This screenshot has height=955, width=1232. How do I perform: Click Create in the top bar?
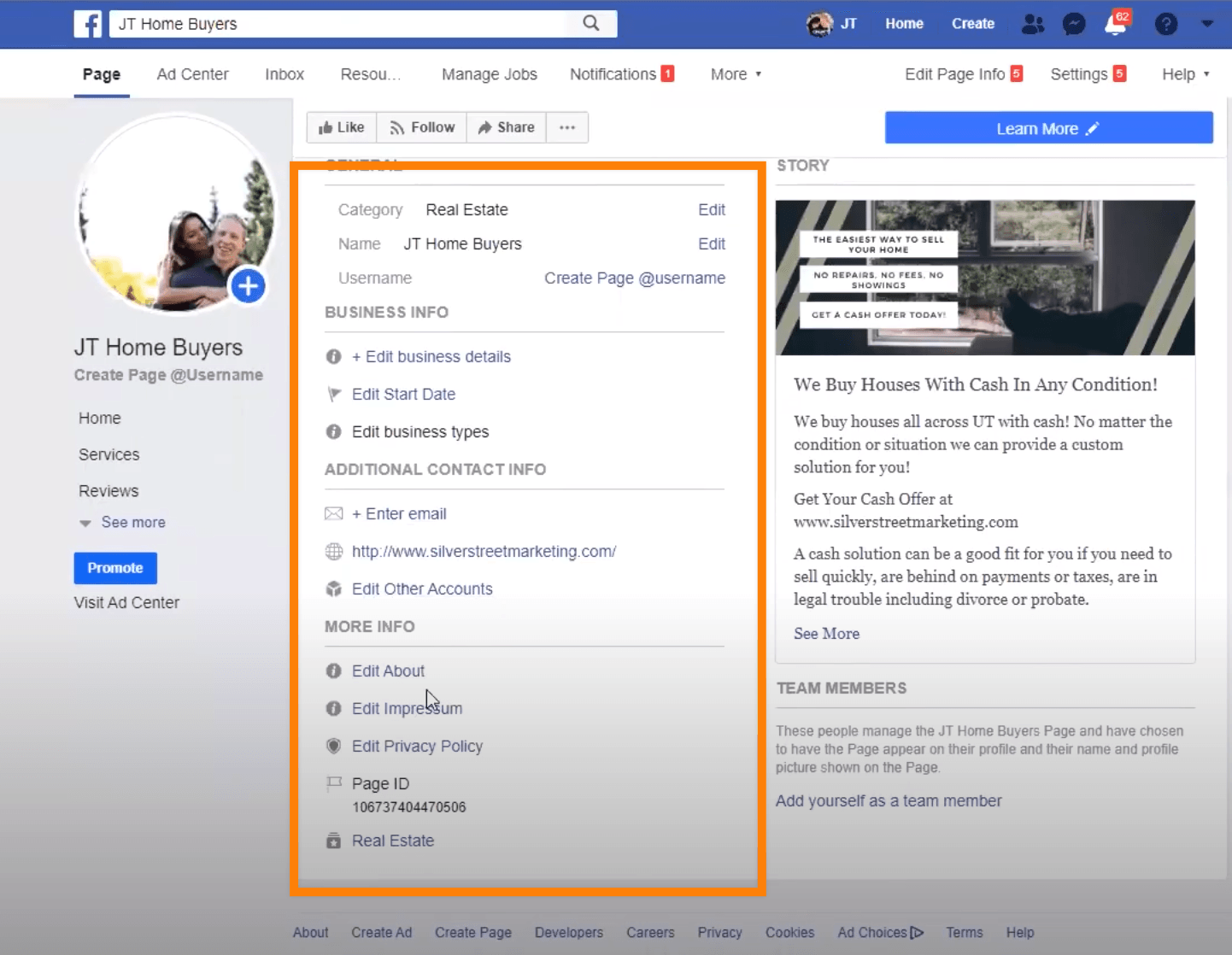pos(973,24)
